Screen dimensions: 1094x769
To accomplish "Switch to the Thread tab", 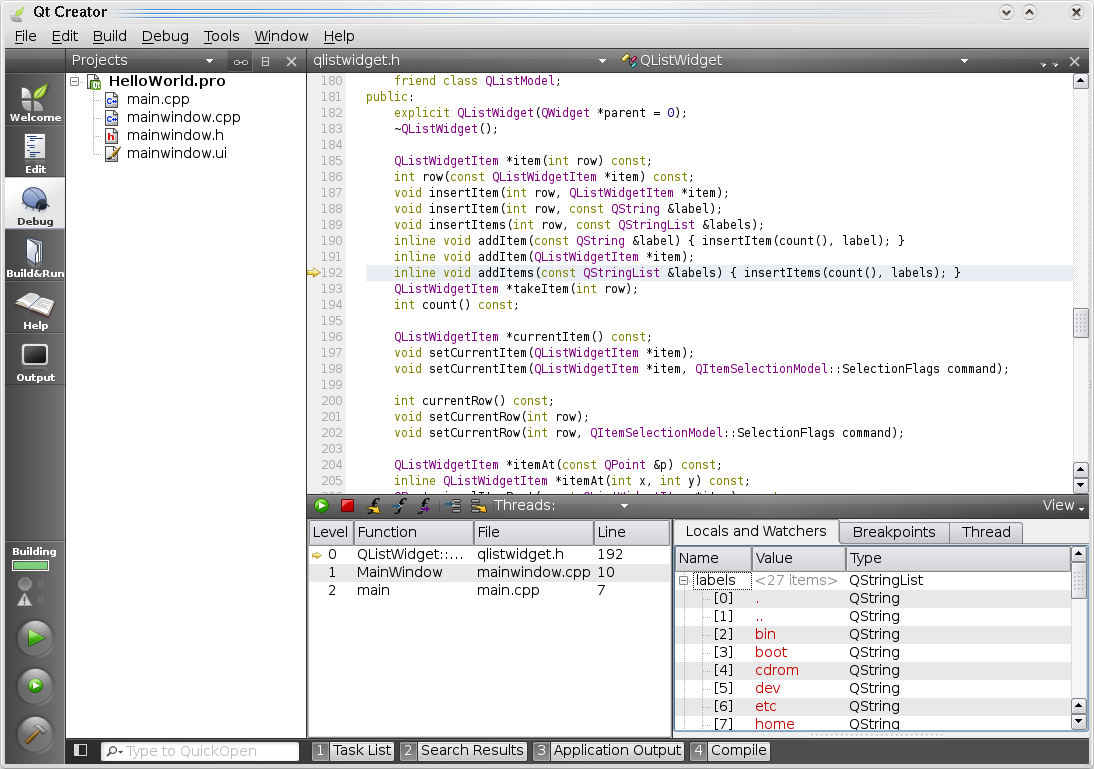I will coord(986,532).
